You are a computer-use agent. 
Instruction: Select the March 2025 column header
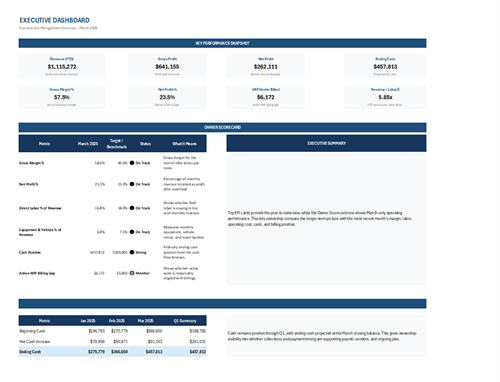click(88, 144)
